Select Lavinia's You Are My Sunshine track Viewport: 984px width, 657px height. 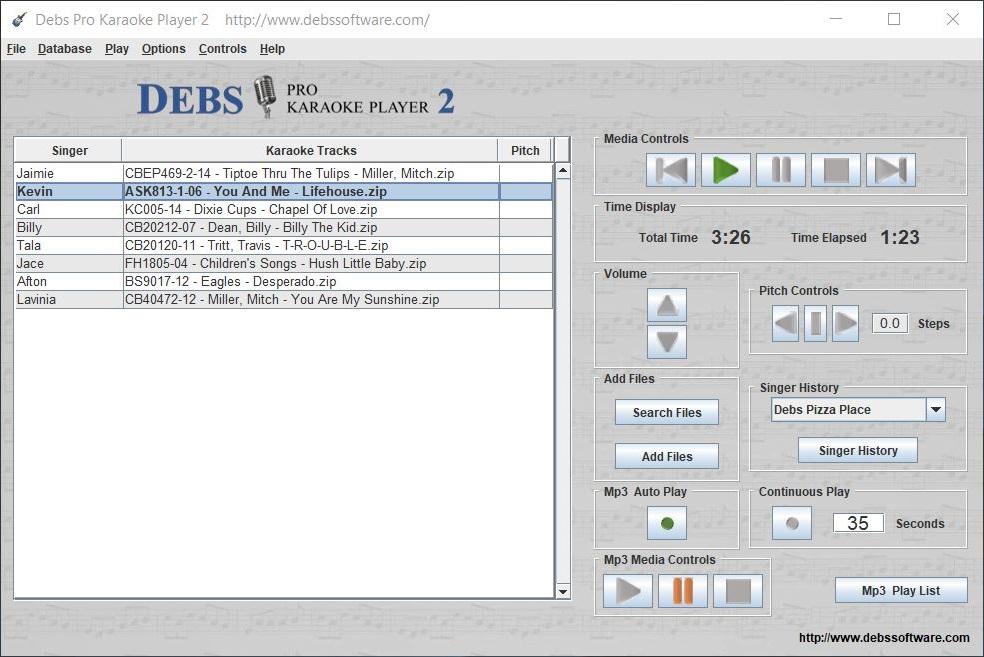coord(284,299)
